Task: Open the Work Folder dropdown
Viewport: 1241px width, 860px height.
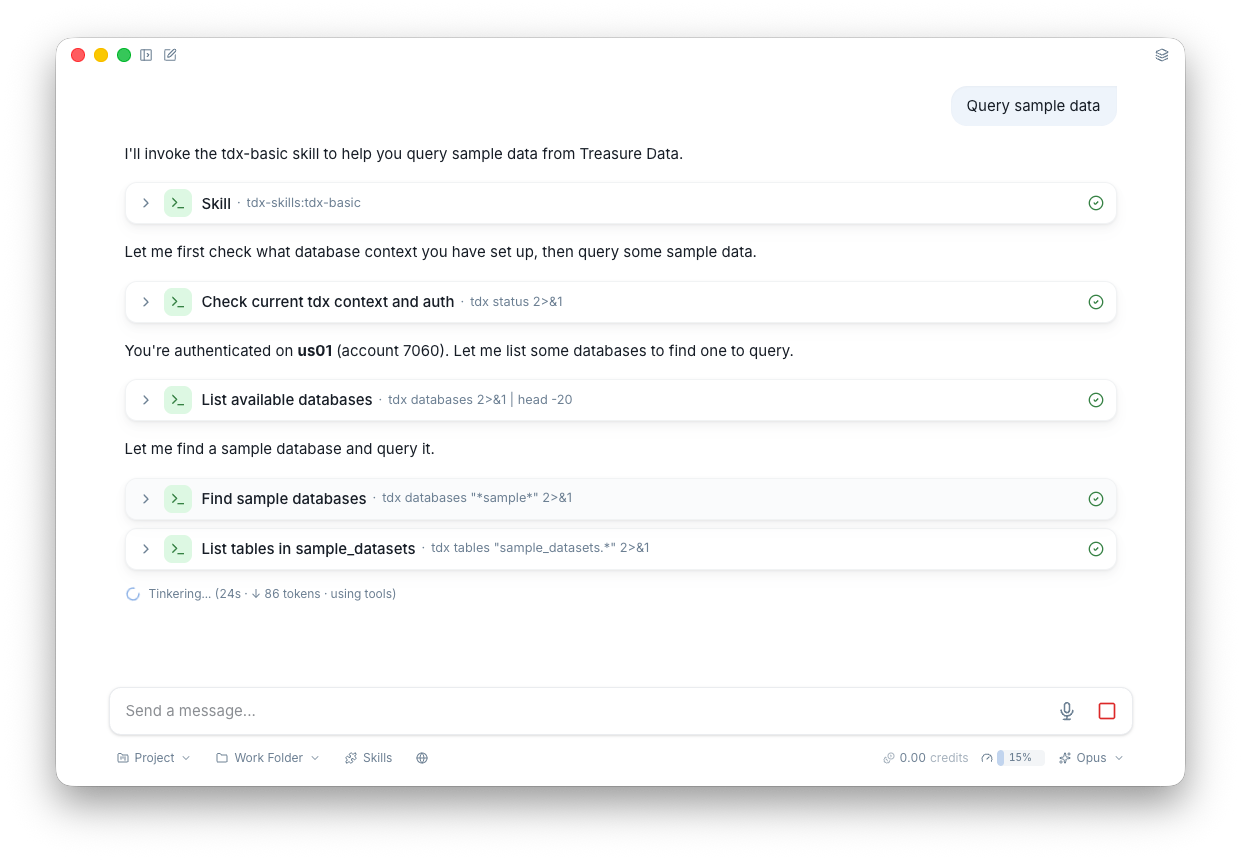Action: (x=267, y=757)
